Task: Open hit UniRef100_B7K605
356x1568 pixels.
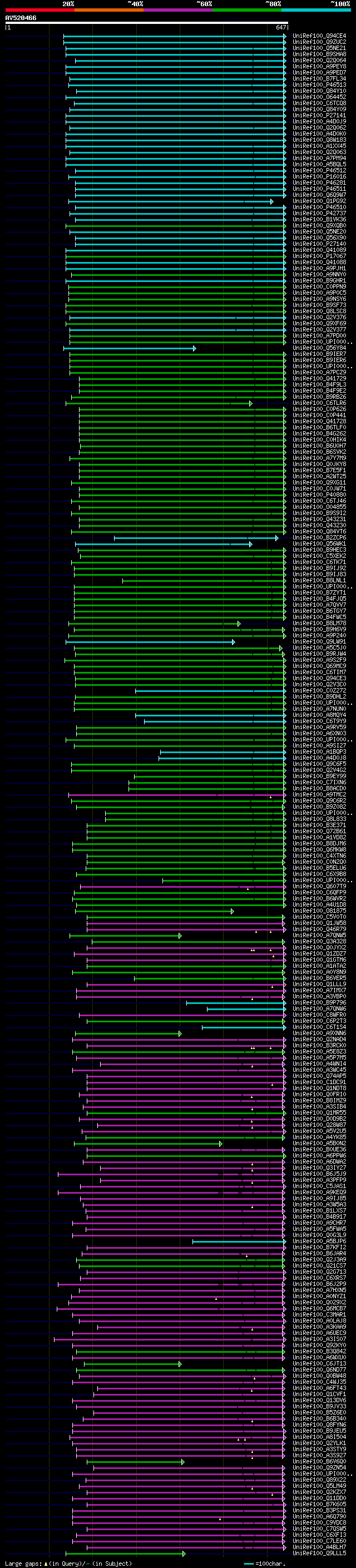Action: pos(319,1504)
